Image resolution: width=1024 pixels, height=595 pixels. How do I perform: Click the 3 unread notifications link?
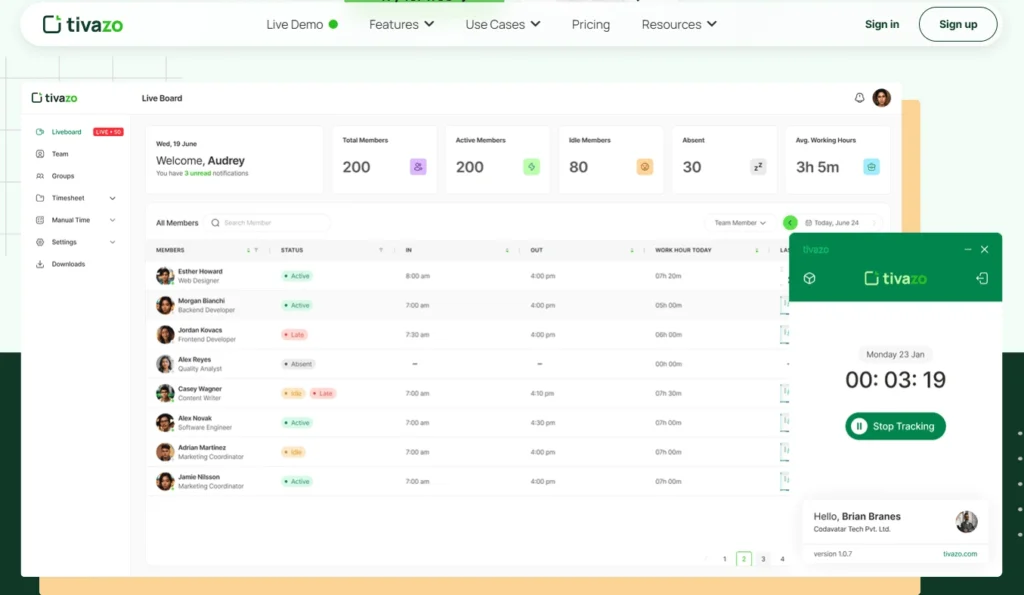[x=197, y=174]
